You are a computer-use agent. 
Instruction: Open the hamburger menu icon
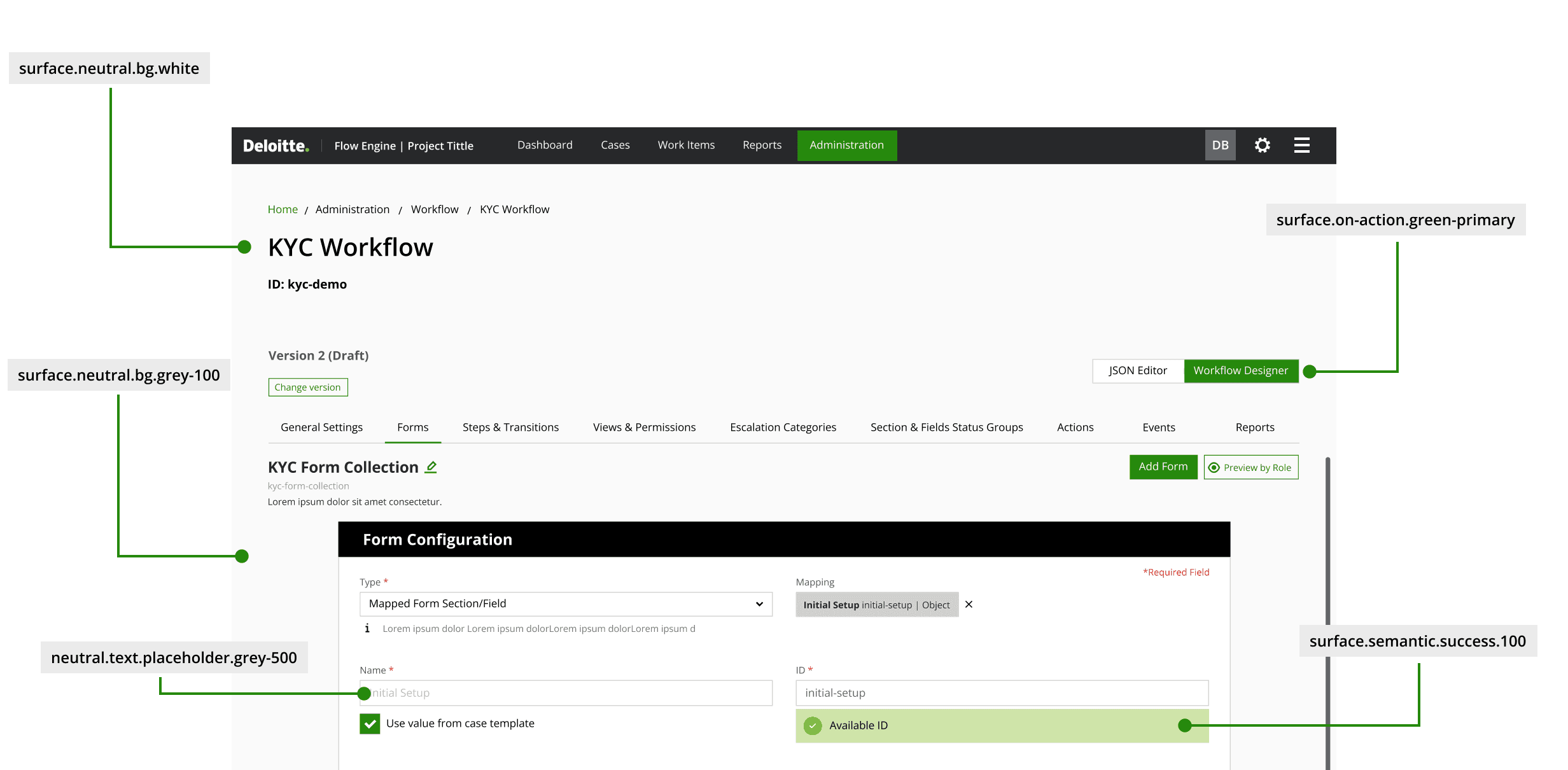click(1301, 145)
